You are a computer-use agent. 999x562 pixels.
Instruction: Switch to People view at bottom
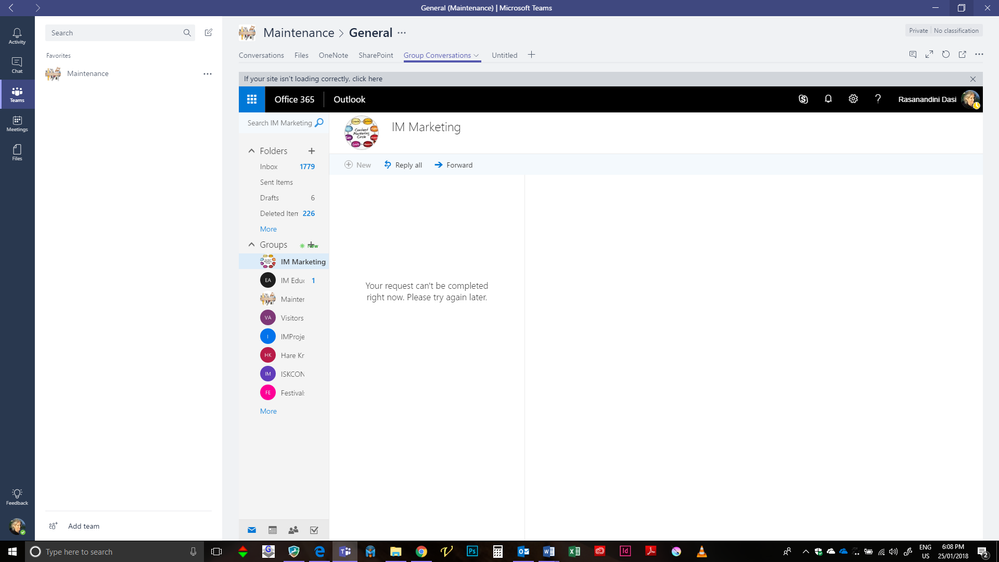(x=293, y=530)
